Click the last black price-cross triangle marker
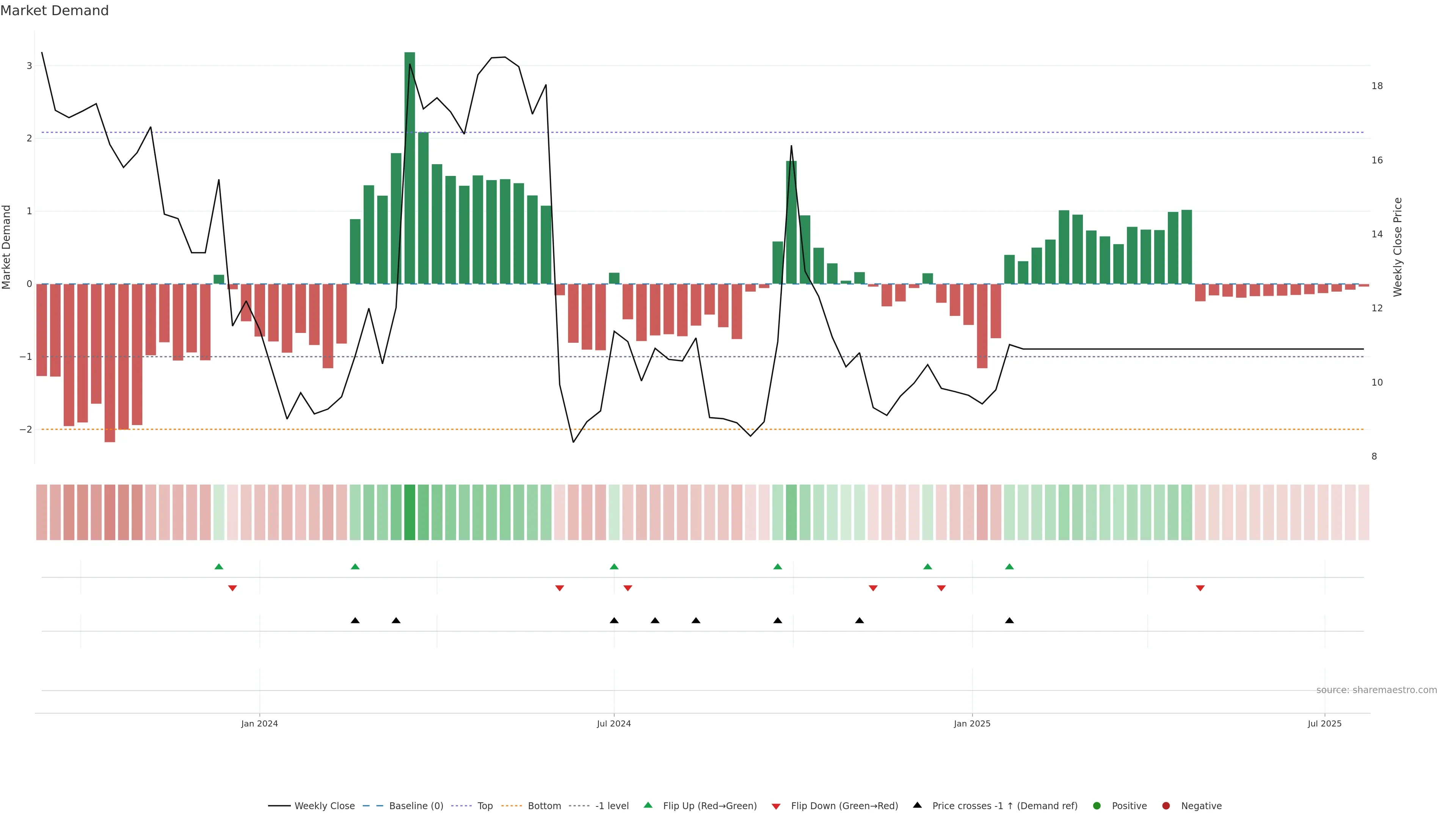Viewport: 1456px width, 819px height. point(1009,621)
